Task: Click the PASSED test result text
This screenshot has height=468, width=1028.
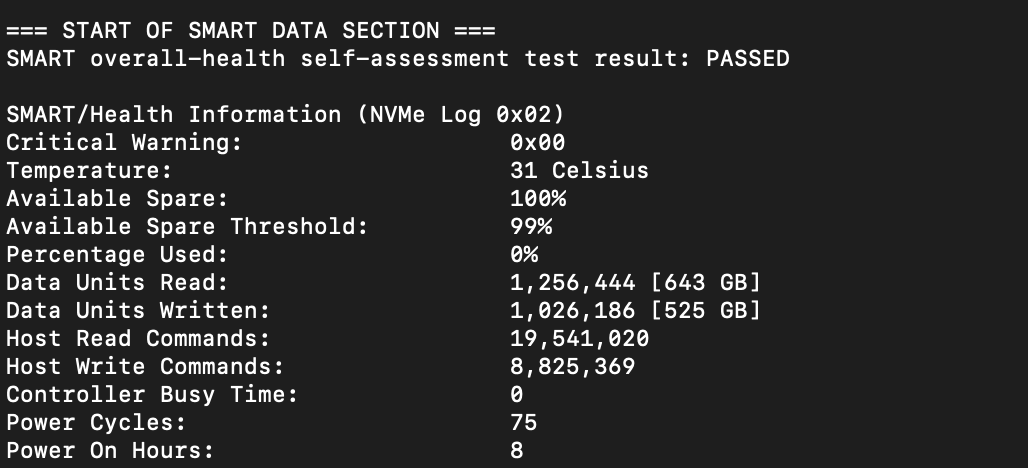Action: (x=747, y=58)
